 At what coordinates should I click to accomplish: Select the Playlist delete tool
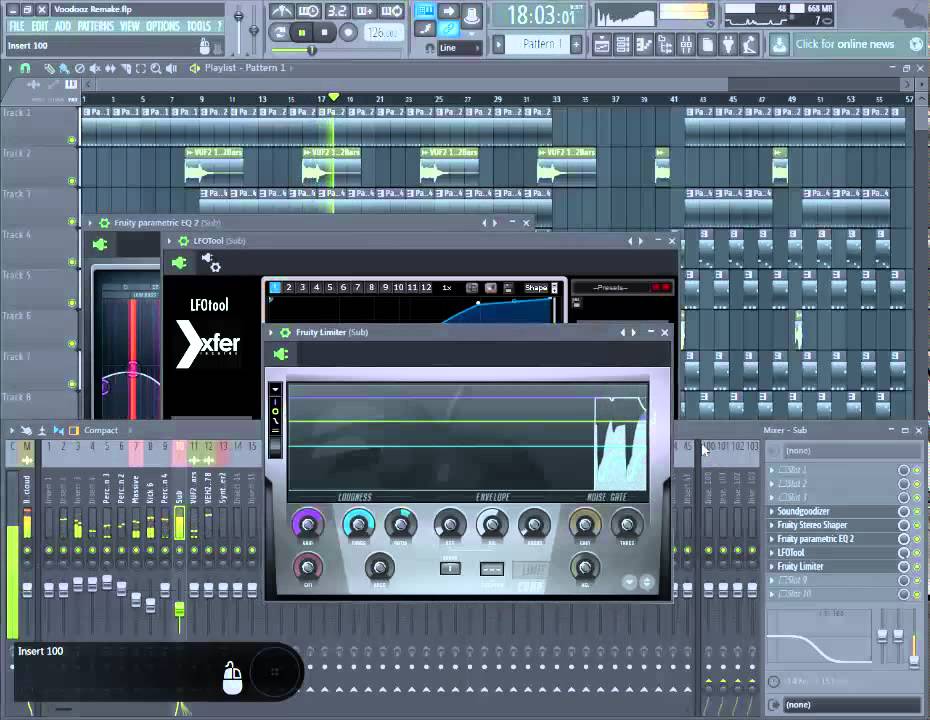tap(79, 69)
